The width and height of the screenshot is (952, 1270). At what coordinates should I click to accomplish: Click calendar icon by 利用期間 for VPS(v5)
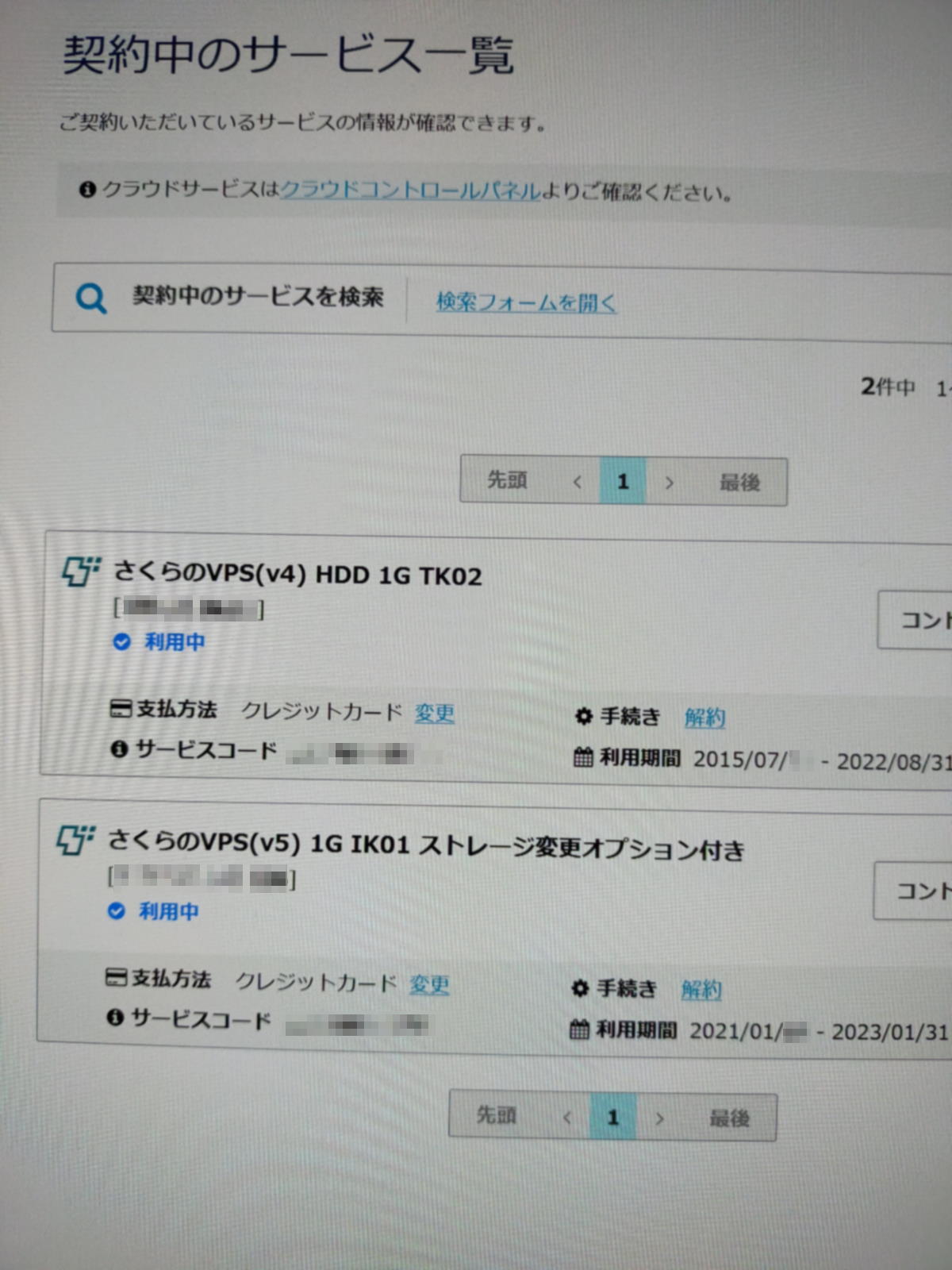(x=579, y=1029)
